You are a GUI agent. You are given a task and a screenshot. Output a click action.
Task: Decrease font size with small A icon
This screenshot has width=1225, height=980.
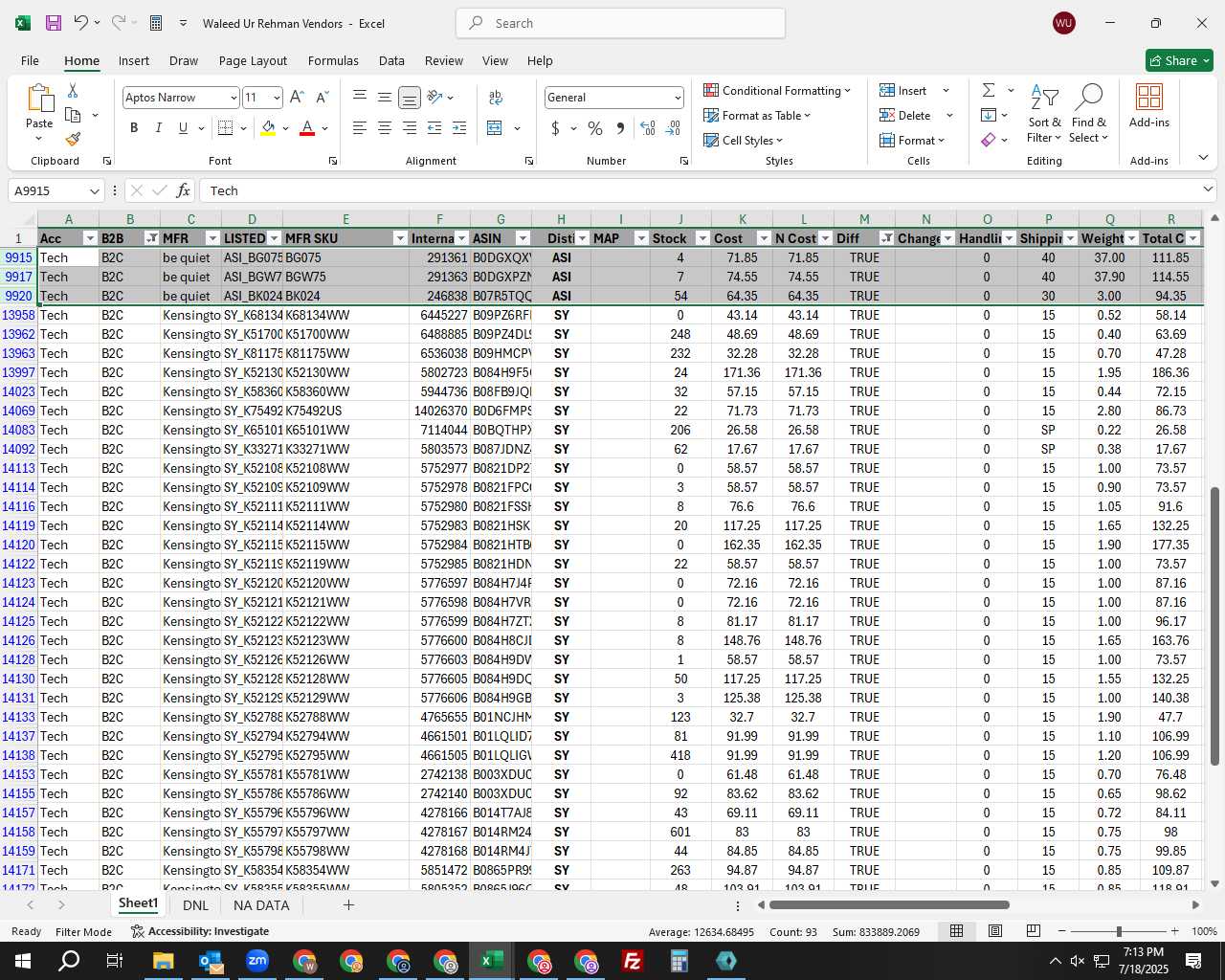(x=322, y=98)
